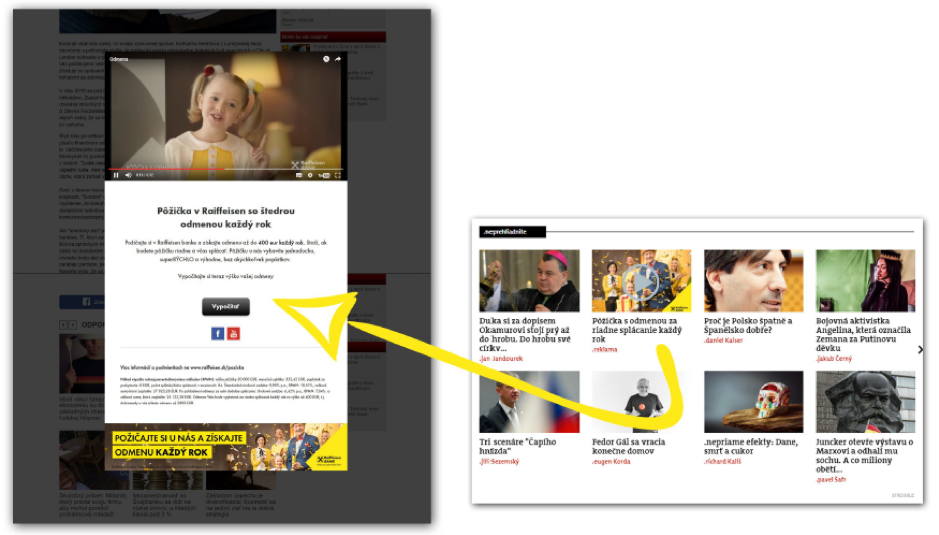Click the heading 'Pôžička v Raiffeisen so štedrou odmenou'

point(226,217)
